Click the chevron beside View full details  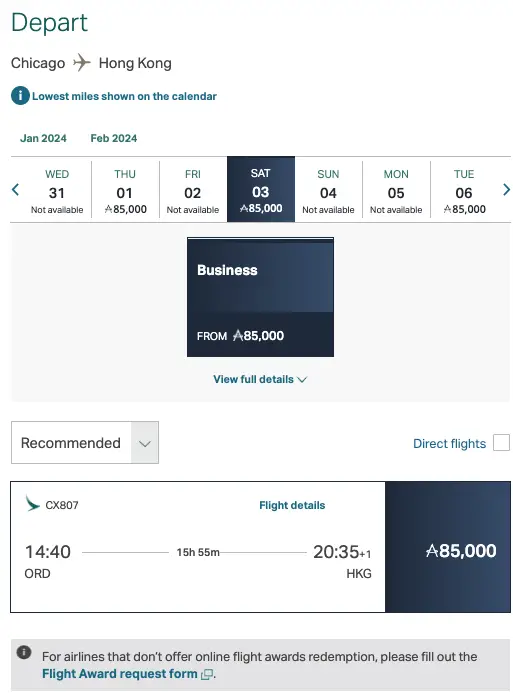[302, 380]
